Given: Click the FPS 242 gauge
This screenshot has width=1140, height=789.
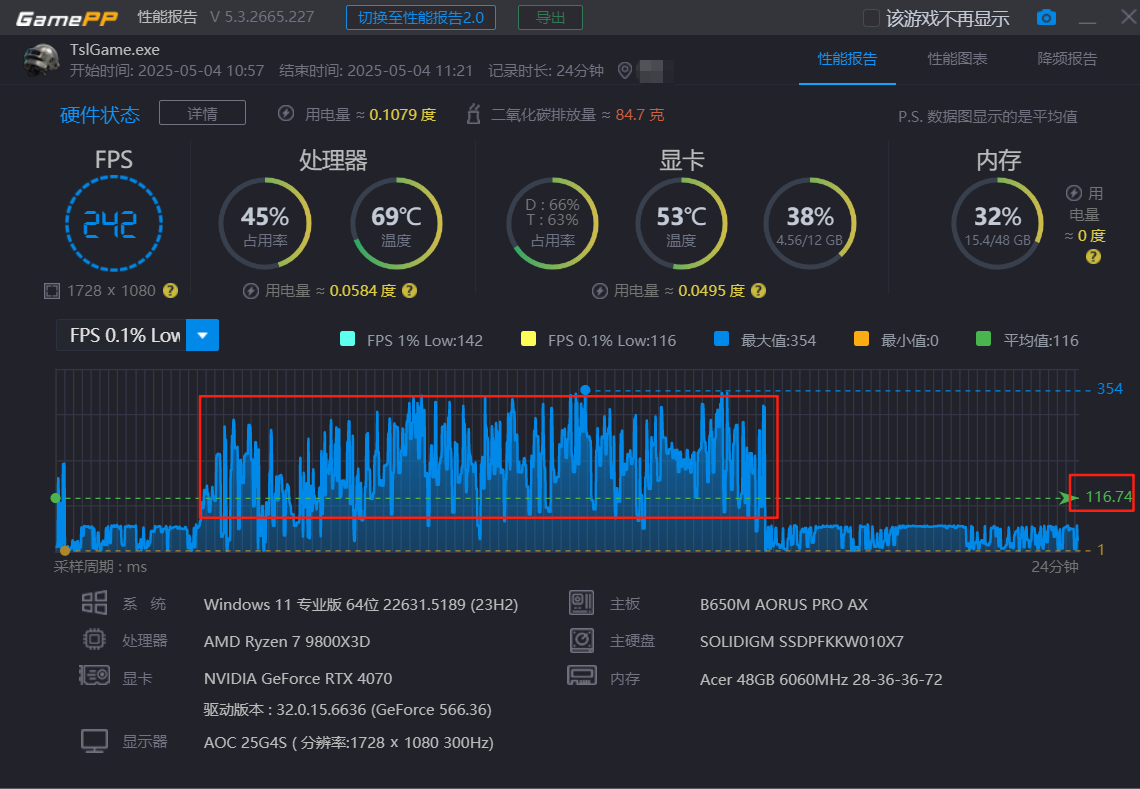Looking at the screenshot, I should pos(113,223).
